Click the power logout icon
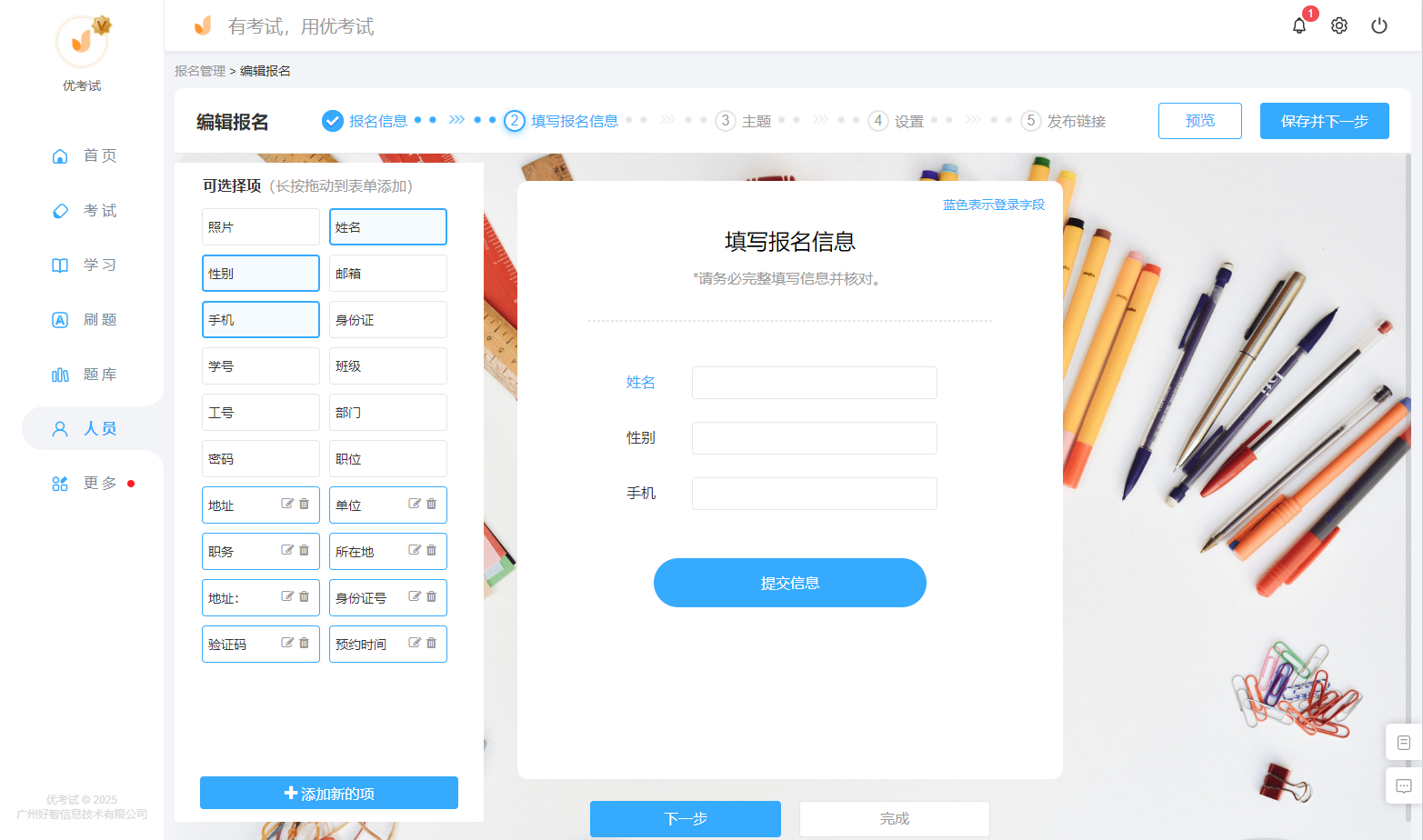 [1379, 25]
